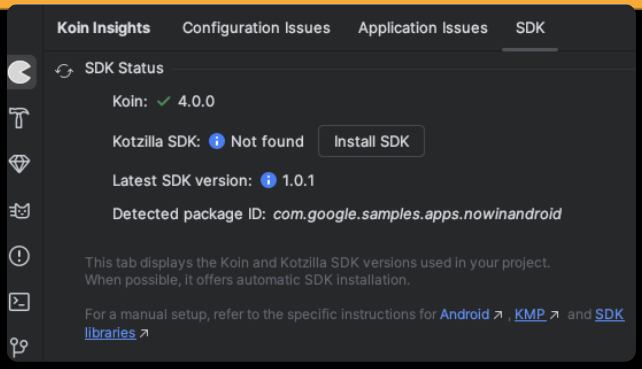Open the Terminal tool window
Viewport: 642px width, 369px height.
coord(19,302)
